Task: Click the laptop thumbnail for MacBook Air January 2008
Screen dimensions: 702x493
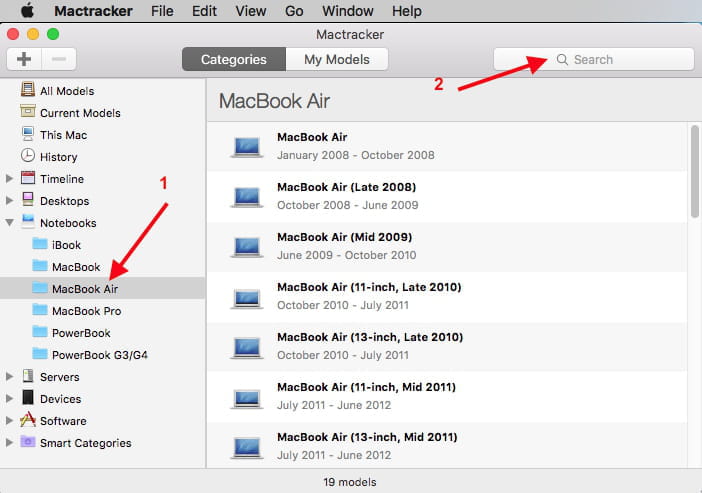Action: pos(247,146)
